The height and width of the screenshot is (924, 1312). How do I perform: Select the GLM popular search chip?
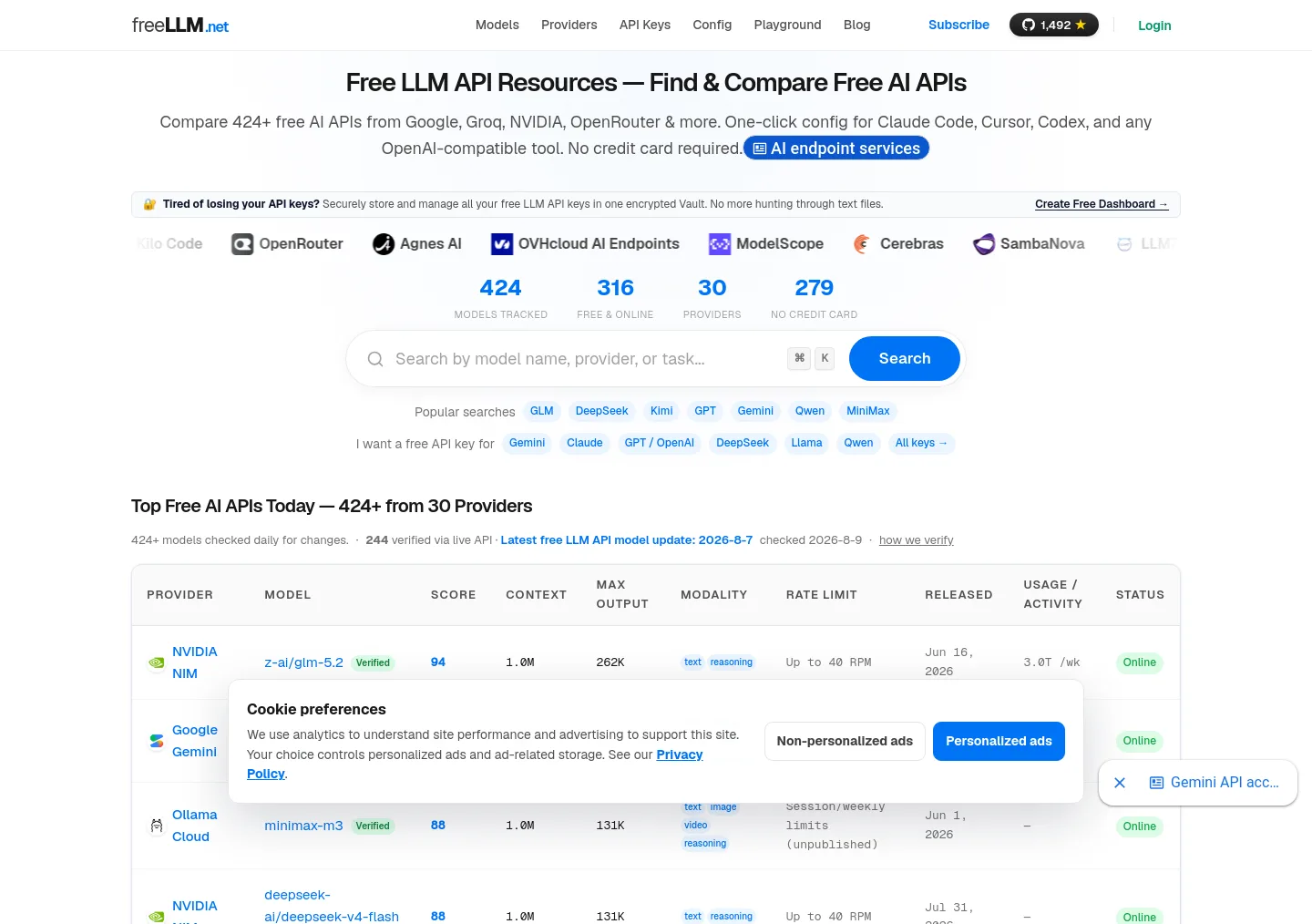tap(542, 411)
